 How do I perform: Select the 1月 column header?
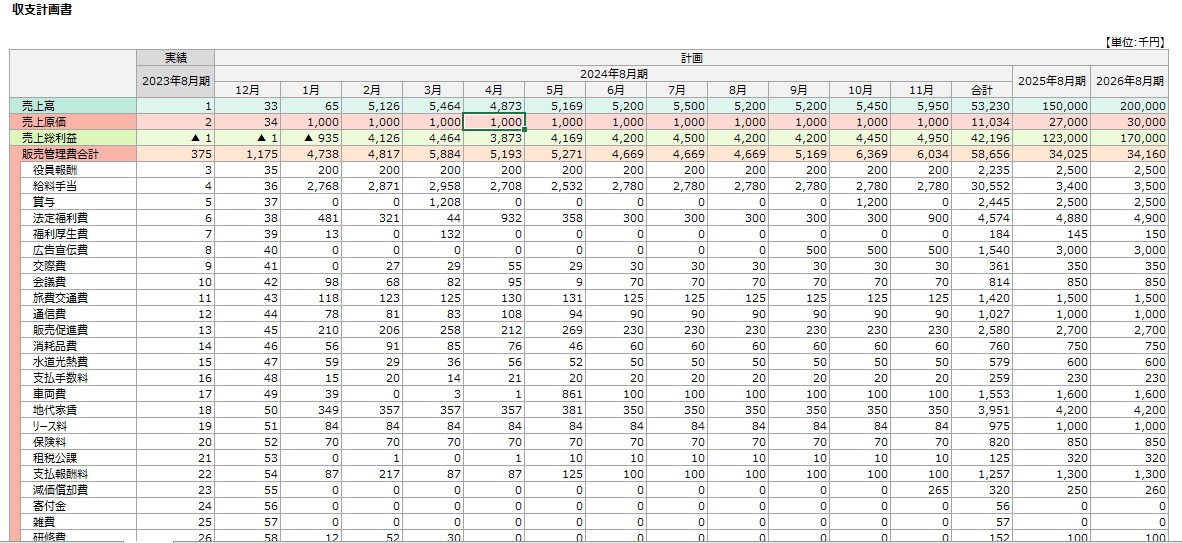pos(311,90)
